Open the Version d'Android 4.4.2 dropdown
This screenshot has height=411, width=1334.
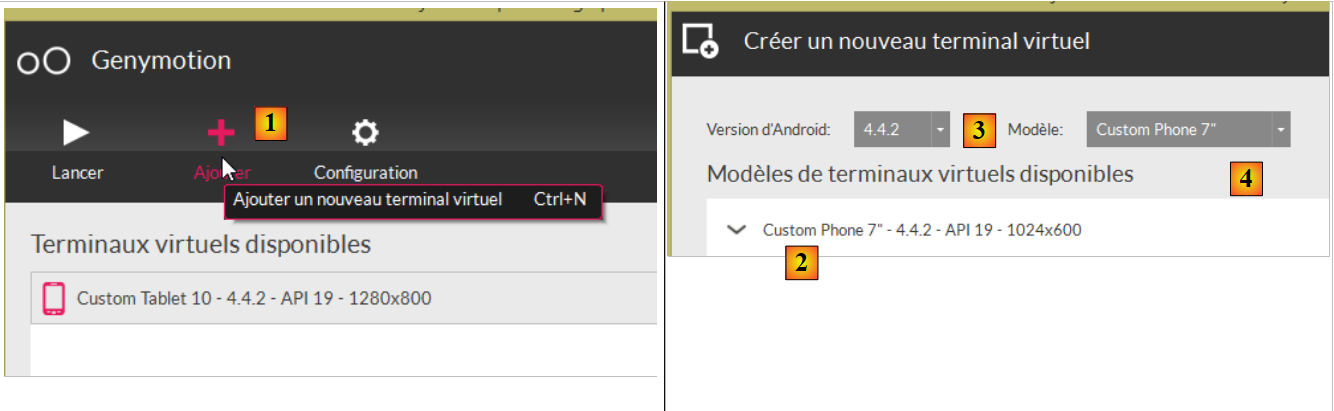pyautogui.click(x=901, y=129)
